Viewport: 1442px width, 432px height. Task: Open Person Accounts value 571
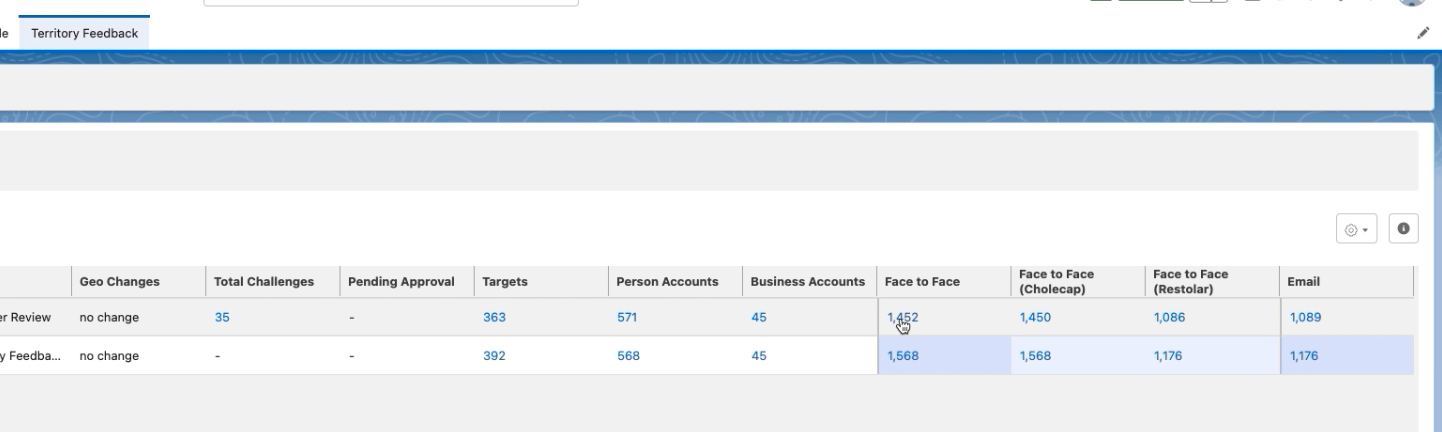point(627,317)
